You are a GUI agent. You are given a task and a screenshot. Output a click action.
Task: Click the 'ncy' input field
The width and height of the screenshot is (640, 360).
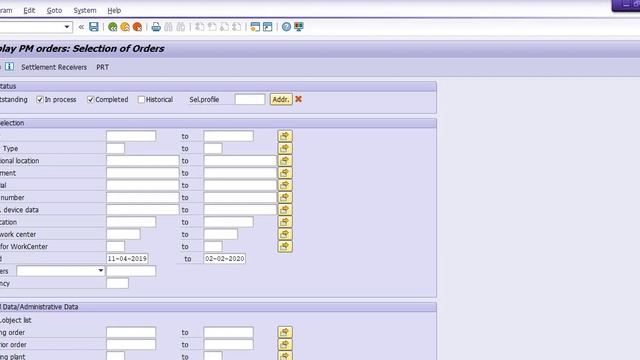point(117,283)
